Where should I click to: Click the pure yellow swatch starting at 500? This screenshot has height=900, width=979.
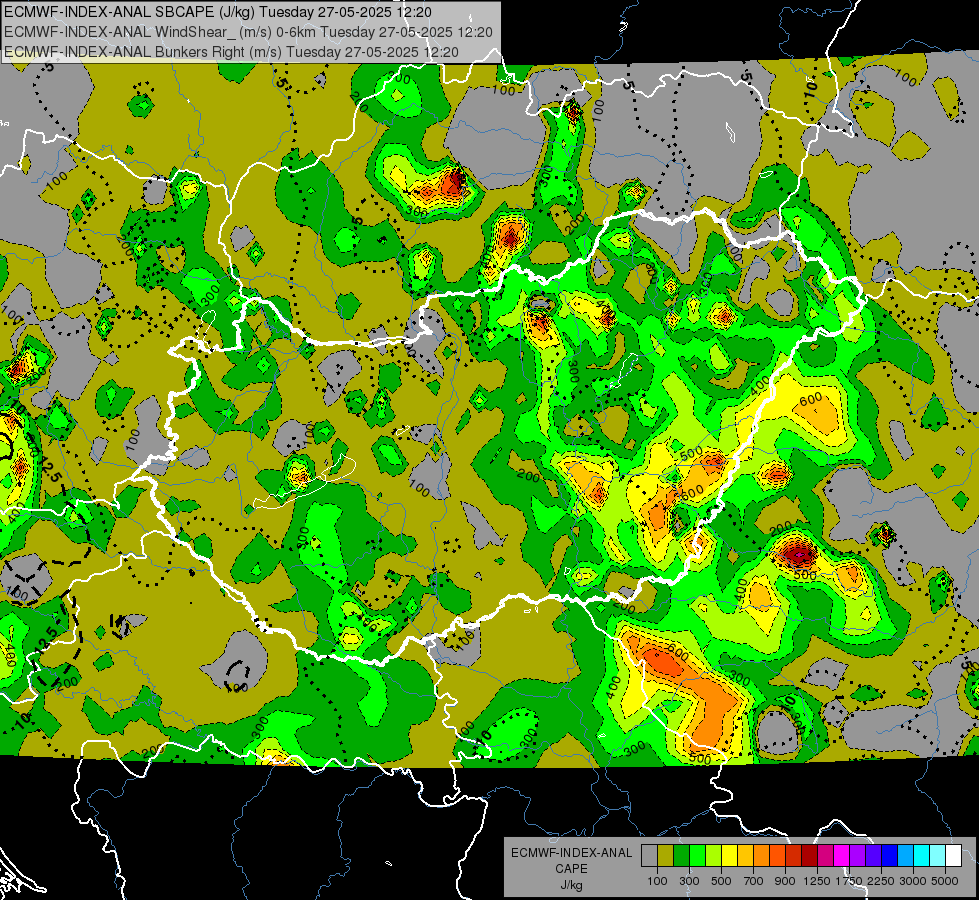[730, 855]
